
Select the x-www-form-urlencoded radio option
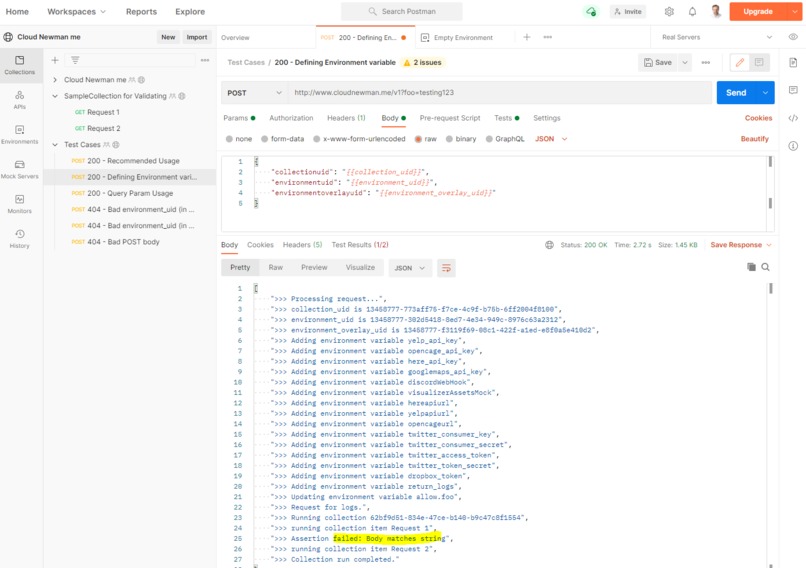click(x=317, y=139)
